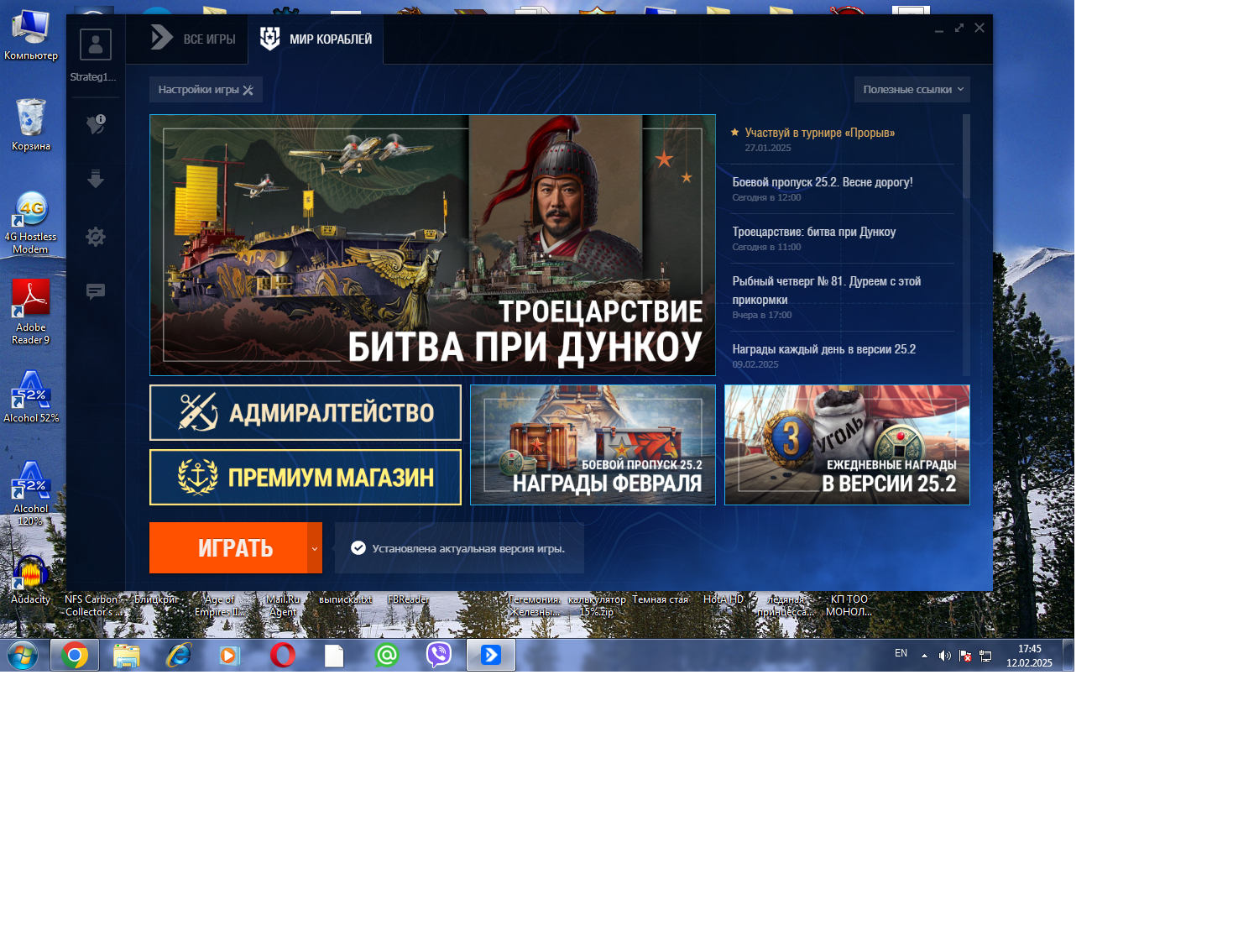The width and height of the screenshot is (1259, 952).
Task: Open the ПРЕМИУМ МАГАЗИН button
Action: [306, 478]
